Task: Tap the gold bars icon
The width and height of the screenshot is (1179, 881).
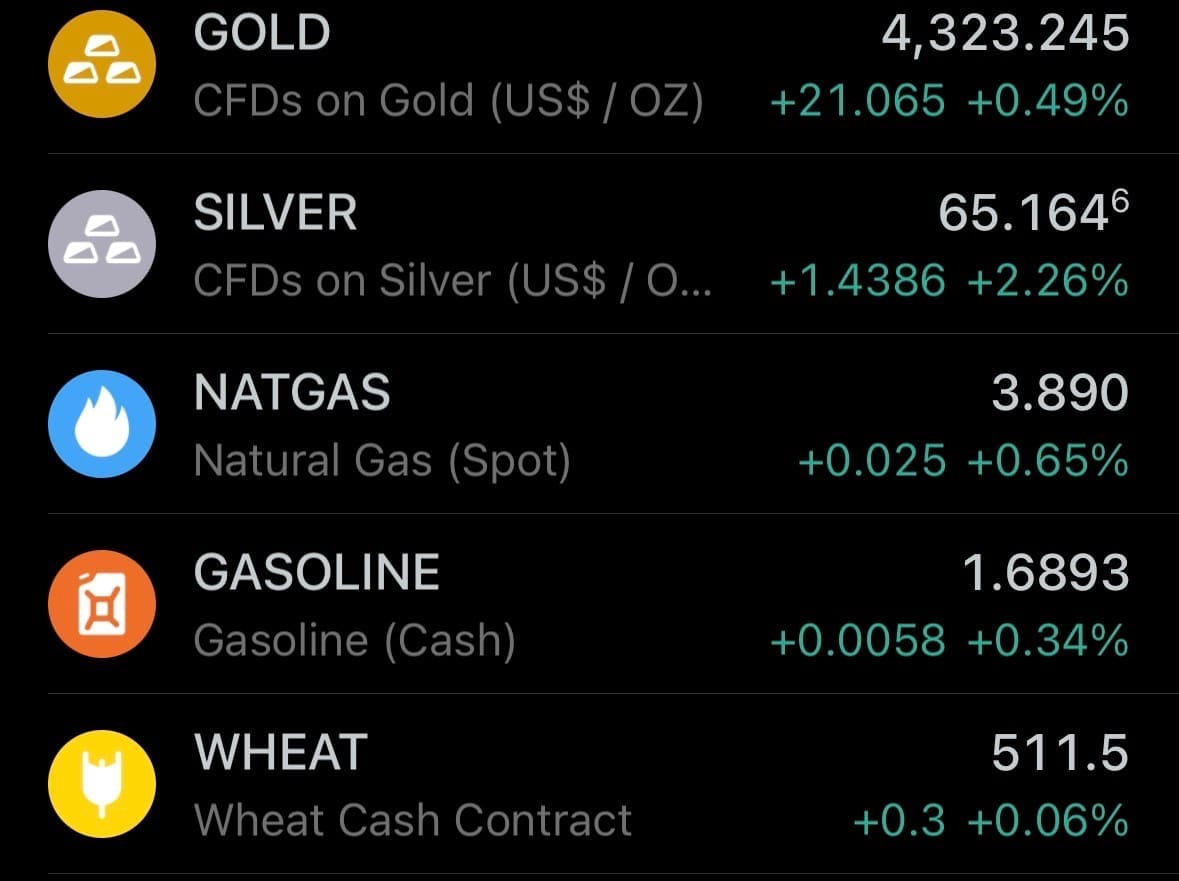Action: click(x=102, y=64)
